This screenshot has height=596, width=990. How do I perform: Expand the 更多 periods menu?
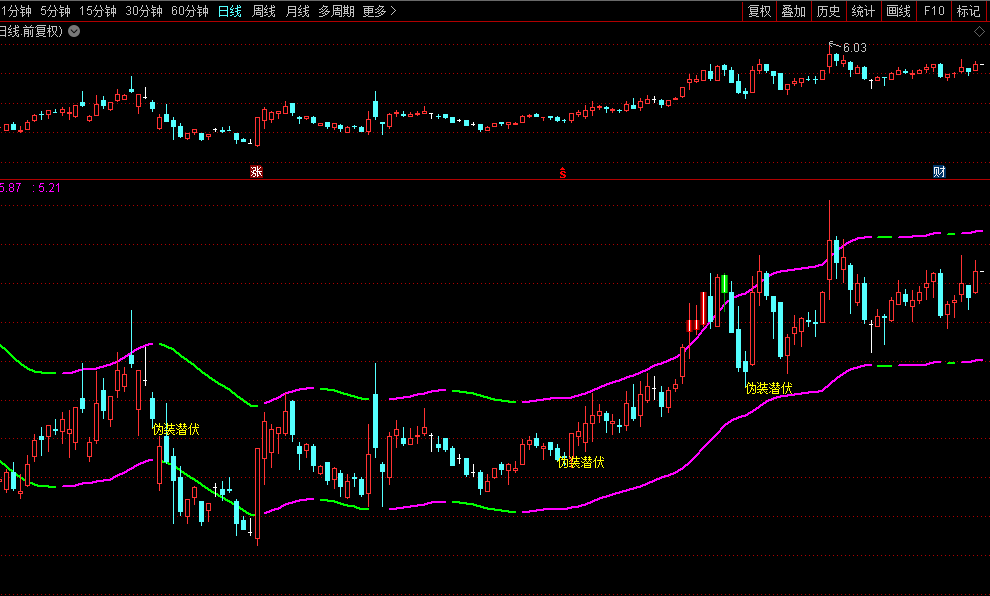point(379,11)
